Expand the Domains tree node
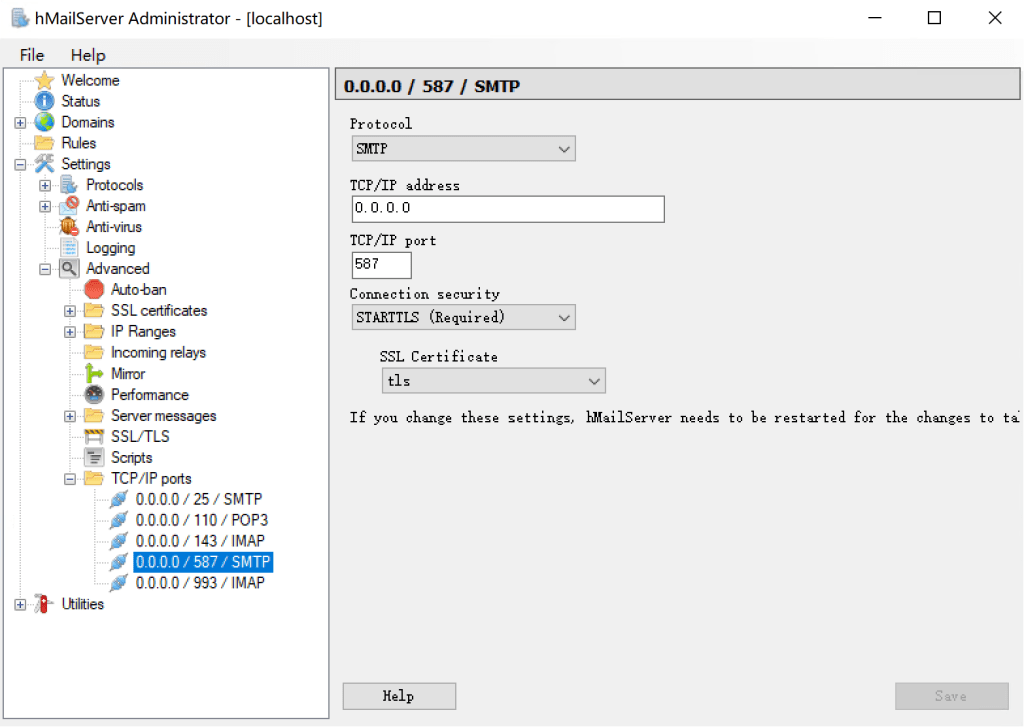The height and width of the screenshot is (727, 1024). click(x=20, y=123)
